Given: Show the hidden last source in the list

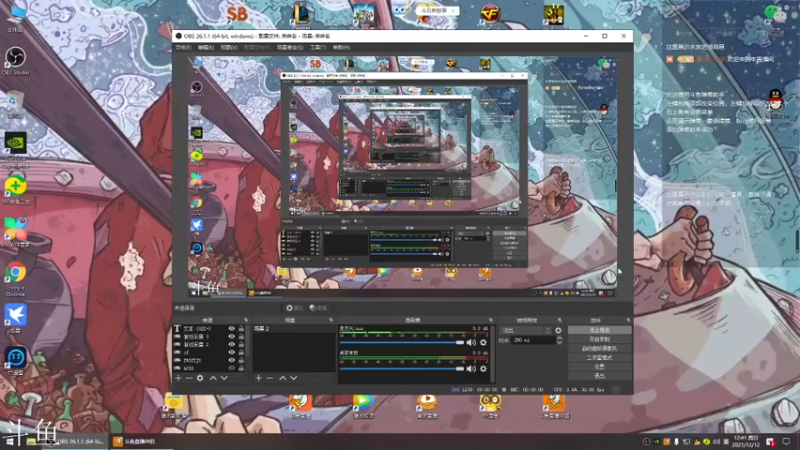Looking at the screenshot, I should pos(232,368).
